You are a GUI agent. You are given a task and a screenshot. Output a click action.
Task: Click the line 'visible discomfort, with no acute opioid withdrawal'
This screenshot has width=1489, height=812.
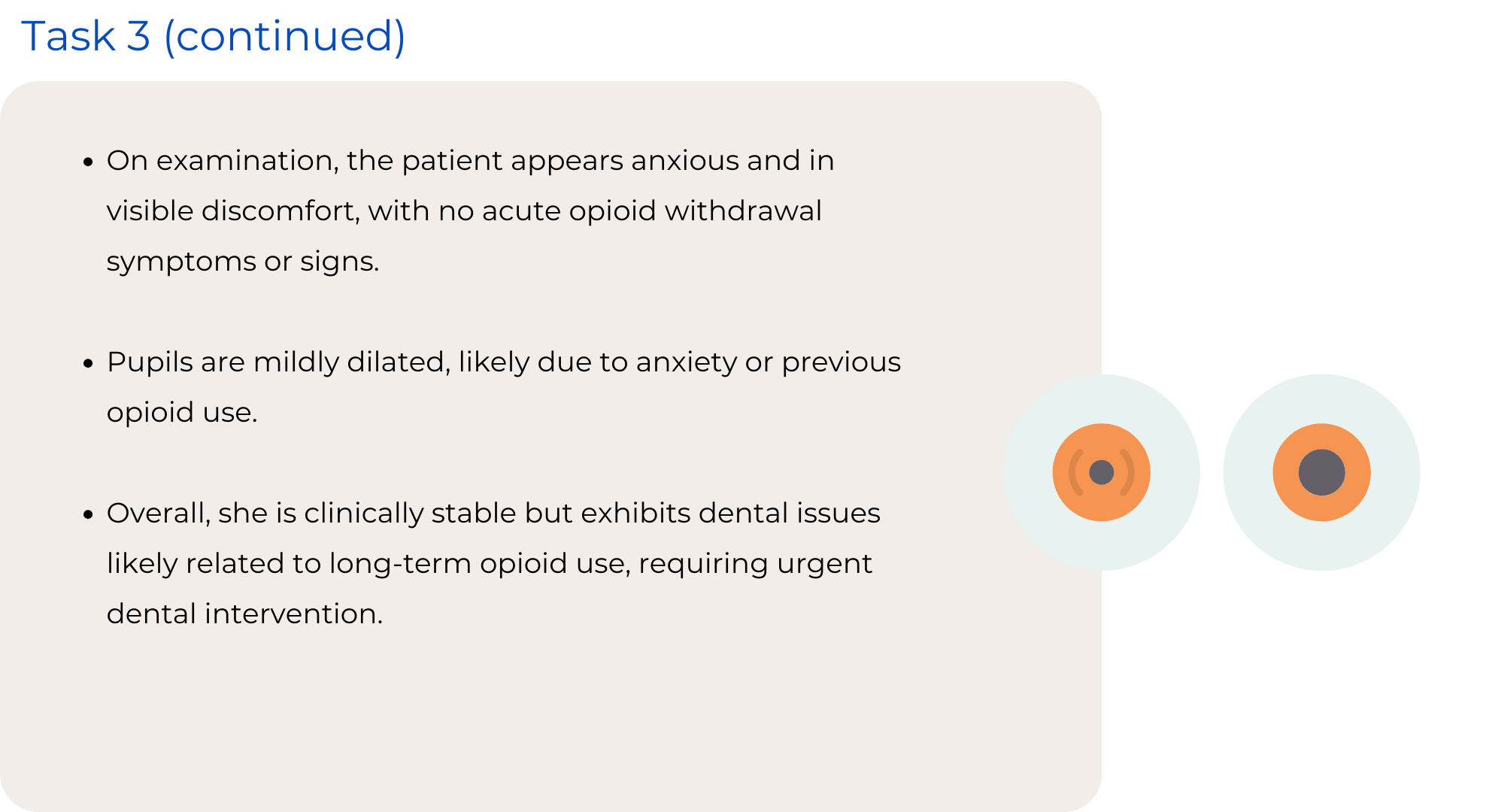click(x=464, y=211)
